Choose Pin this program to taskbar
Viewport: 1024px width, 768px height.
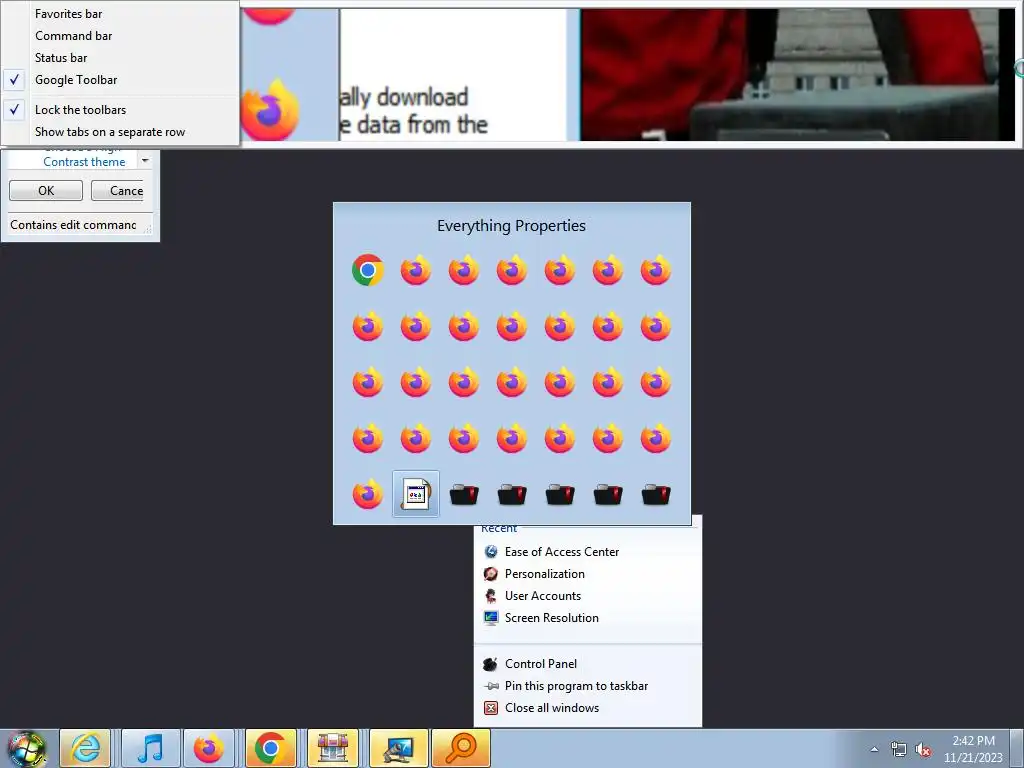[588, 686]
